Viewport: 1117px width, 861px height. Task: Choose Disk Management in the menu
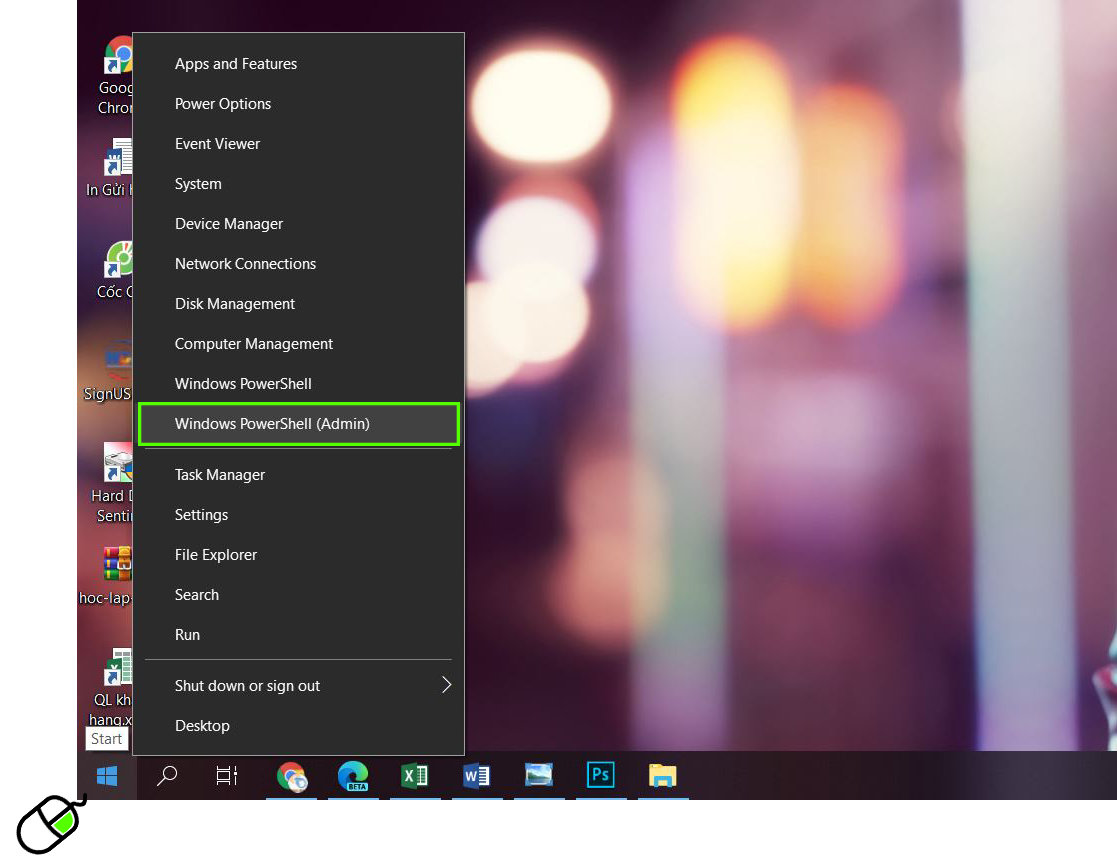(235, 304)
